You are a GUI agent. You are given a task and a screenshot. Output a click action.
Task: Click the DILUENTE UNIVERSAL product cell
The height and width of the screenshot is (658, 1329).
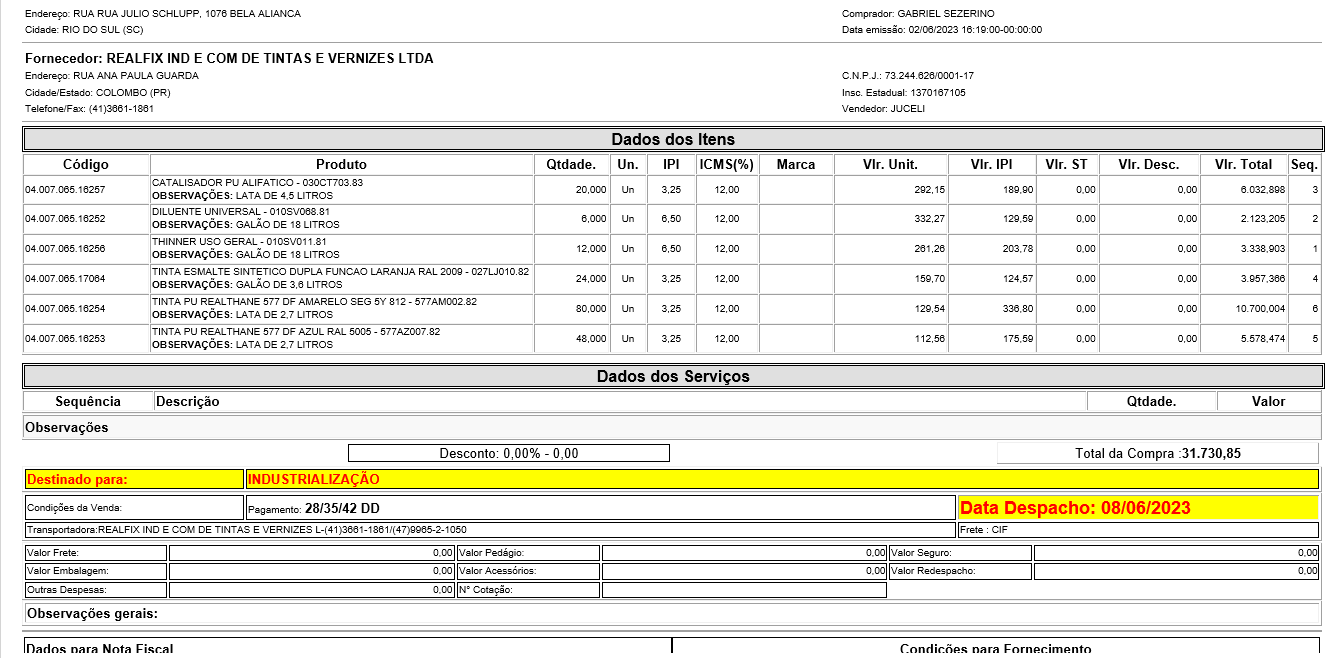(x=341, y=219)
